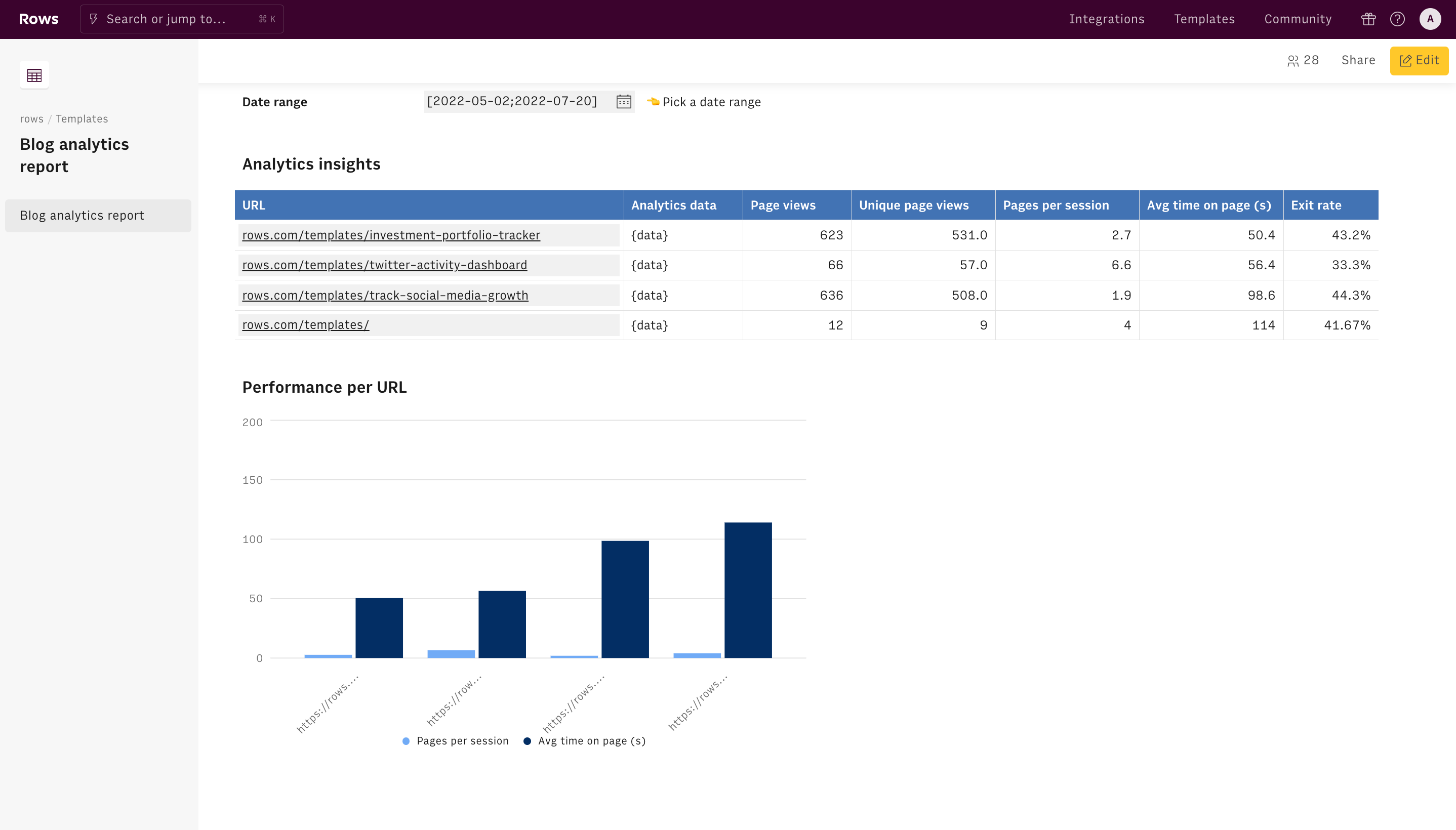
Task: Click the Rows logo
Action: (x=38, y=19)
